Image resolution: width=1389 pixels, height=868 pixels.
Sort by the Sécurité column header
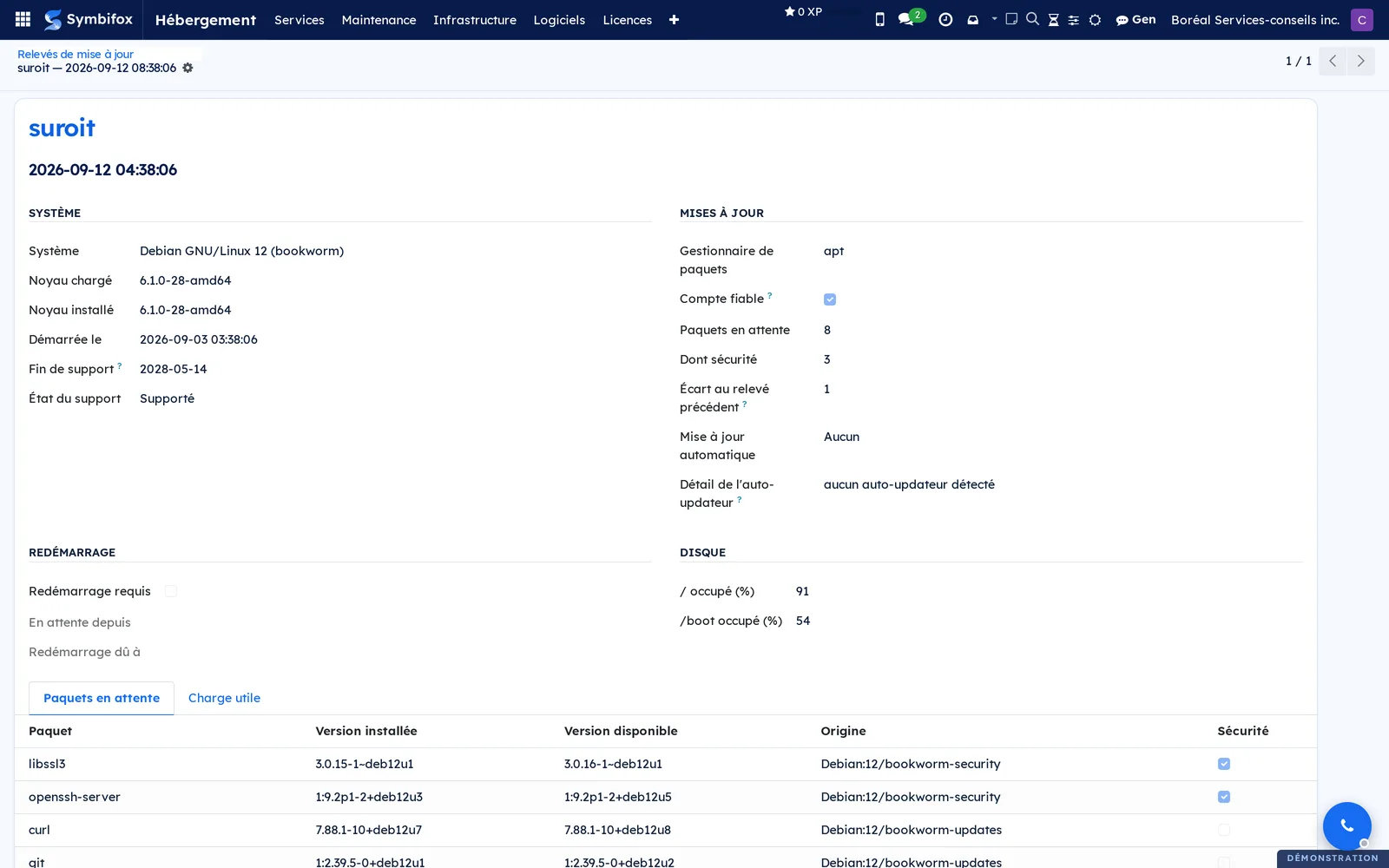(1243, 731)
